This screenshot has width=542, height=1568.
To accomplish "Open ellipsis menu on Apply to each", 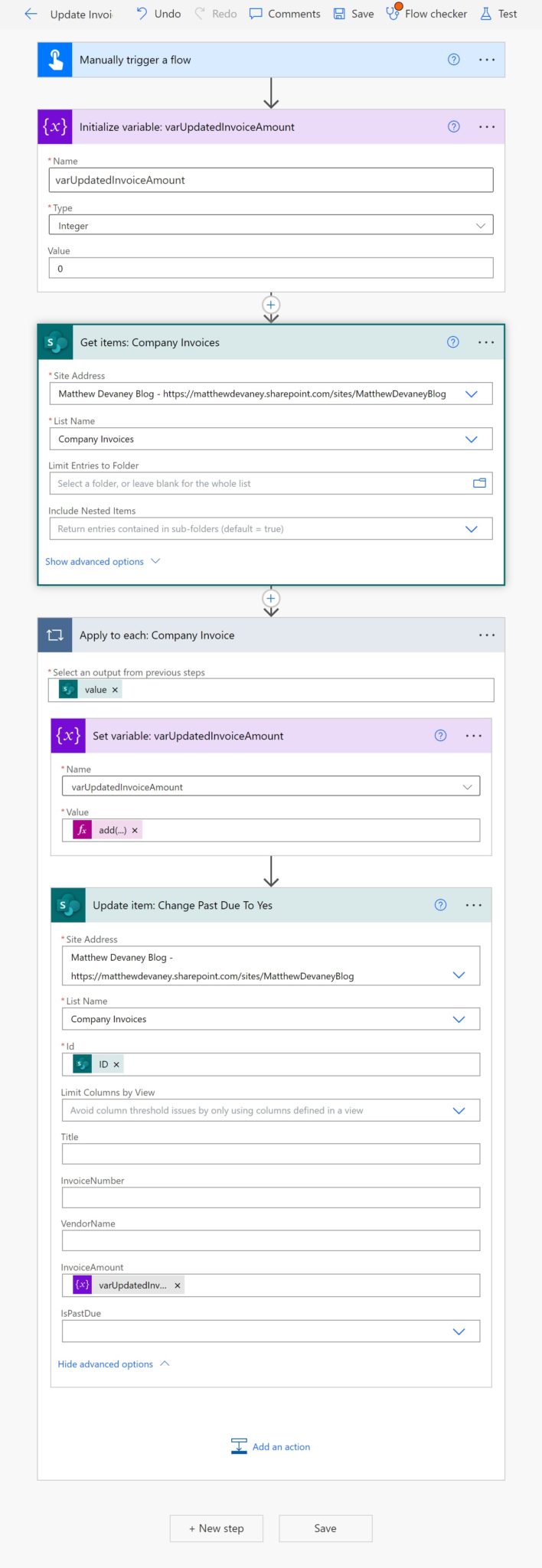I will point(487,635).
